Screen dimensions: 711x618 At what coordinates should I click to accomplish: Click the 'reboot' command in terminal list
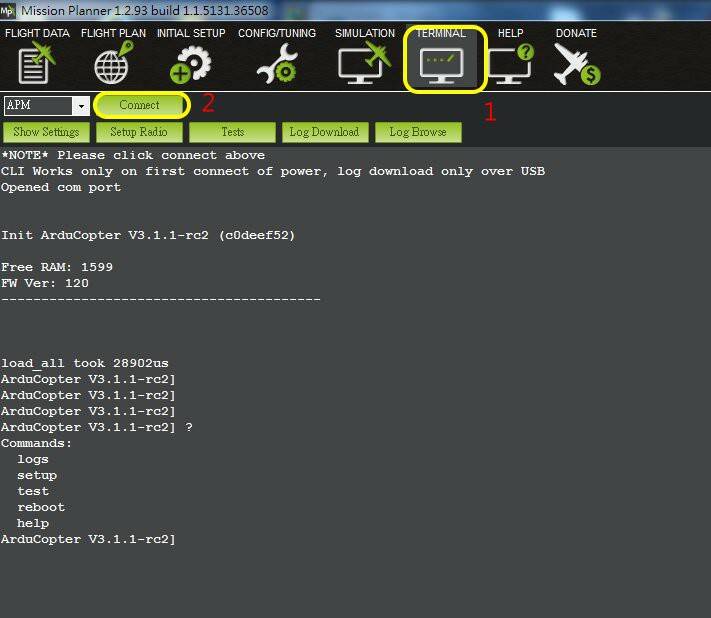pyautogui.click(x=41, y=507)
